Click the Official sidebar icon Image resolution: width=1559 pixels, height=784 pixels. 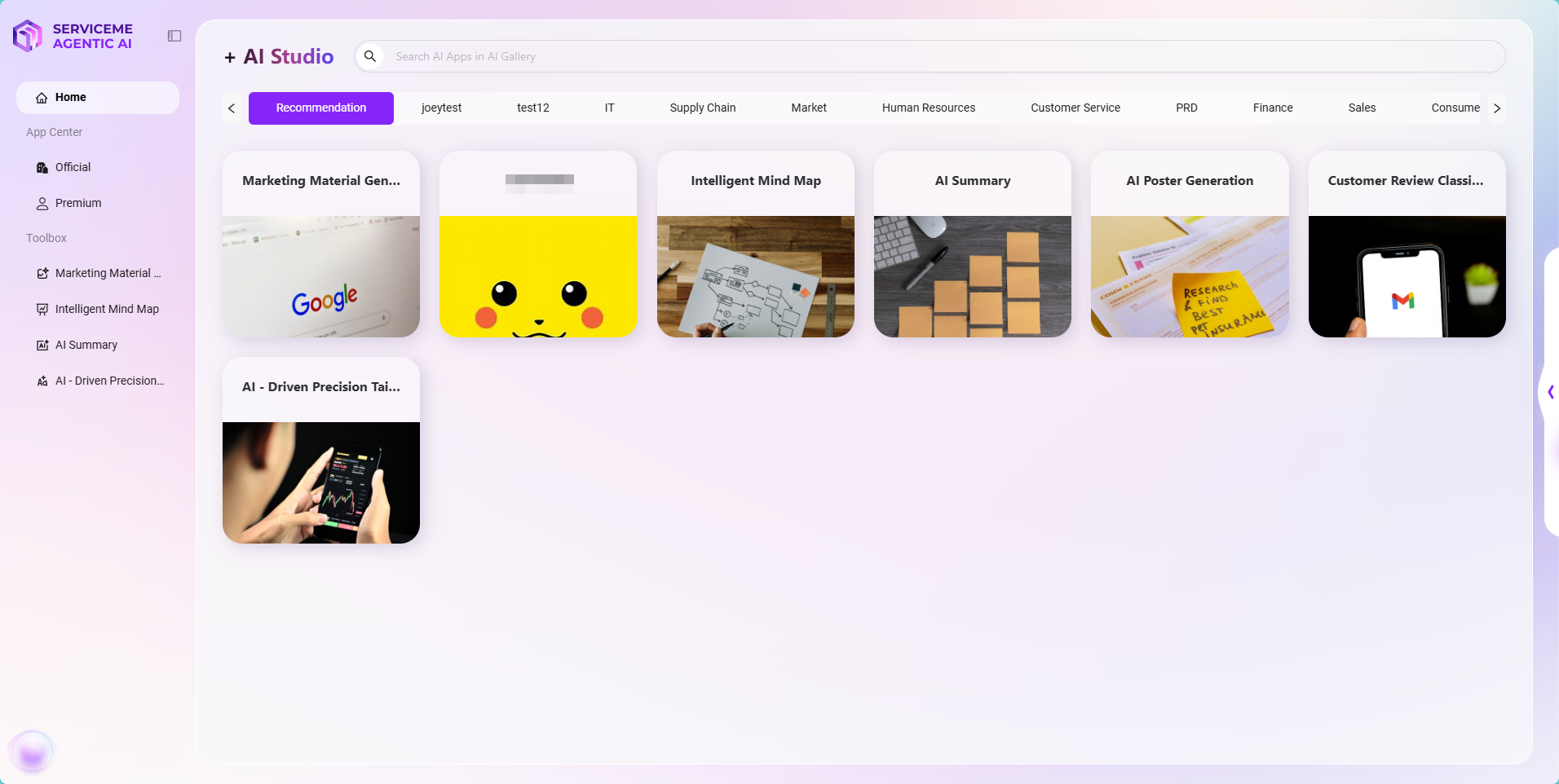[42, 168]
